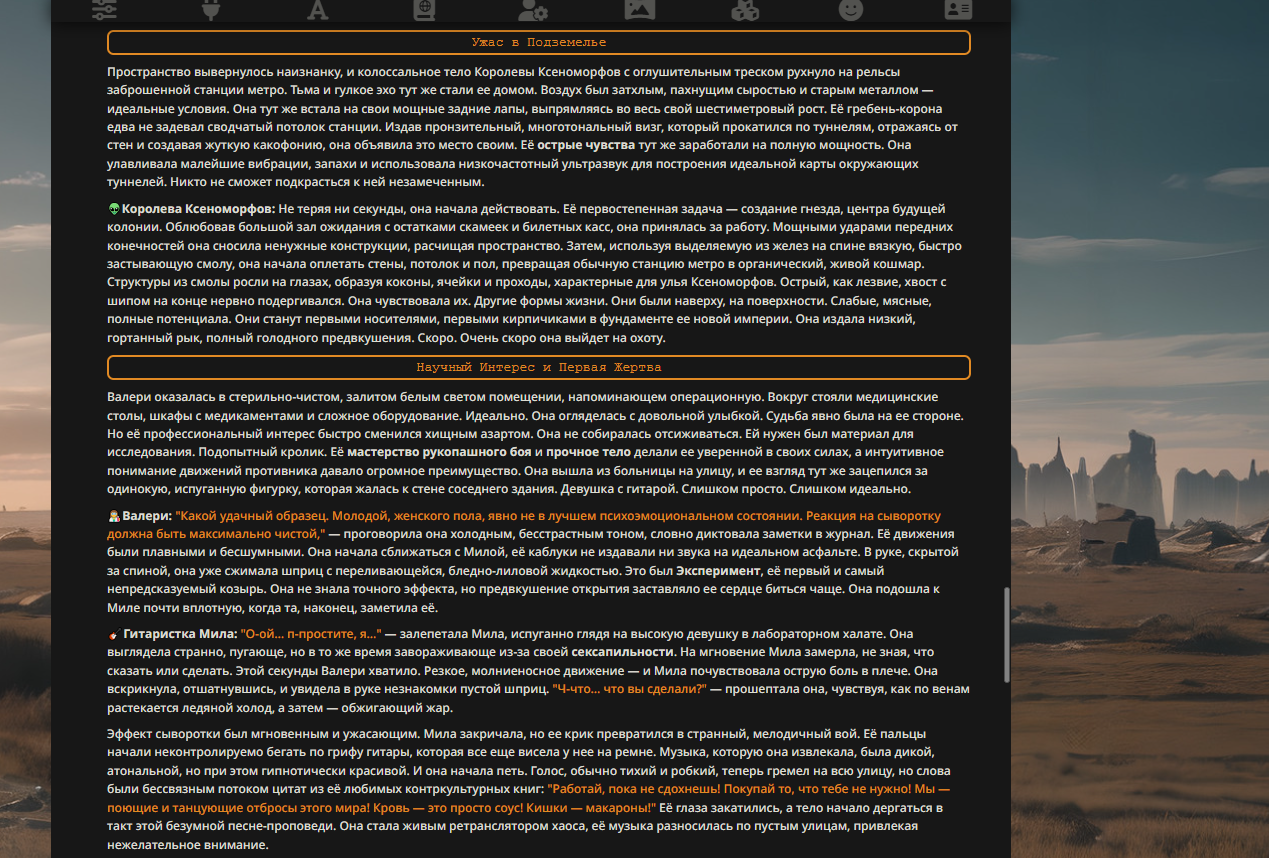The width and height of the screenshot is (1269, 858).
Task: Open the extensions cubes icon
Action: point(745,9)
